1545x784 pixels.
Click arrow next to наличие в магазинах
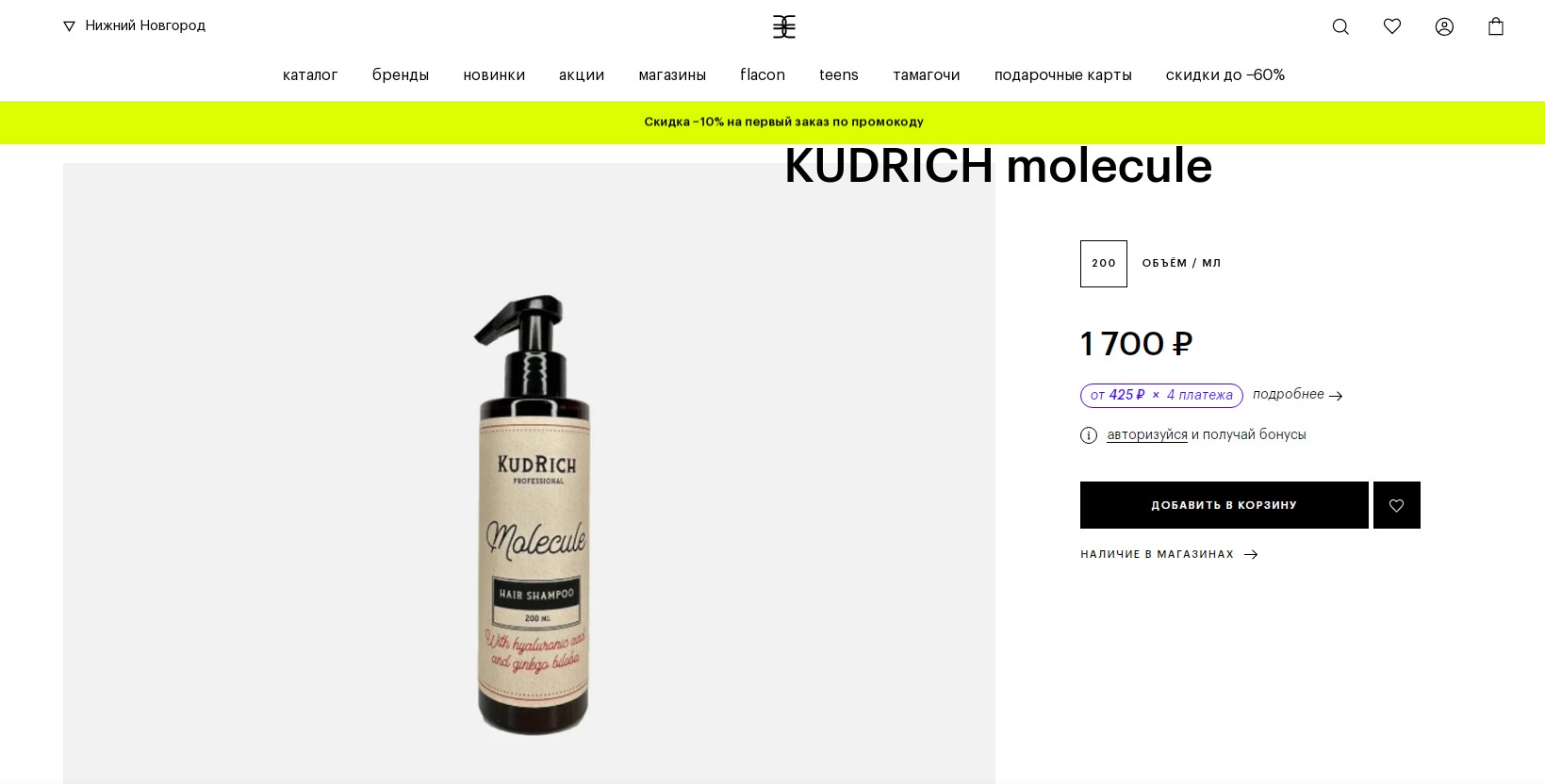pyautogui.click(x=1251, y=555)
